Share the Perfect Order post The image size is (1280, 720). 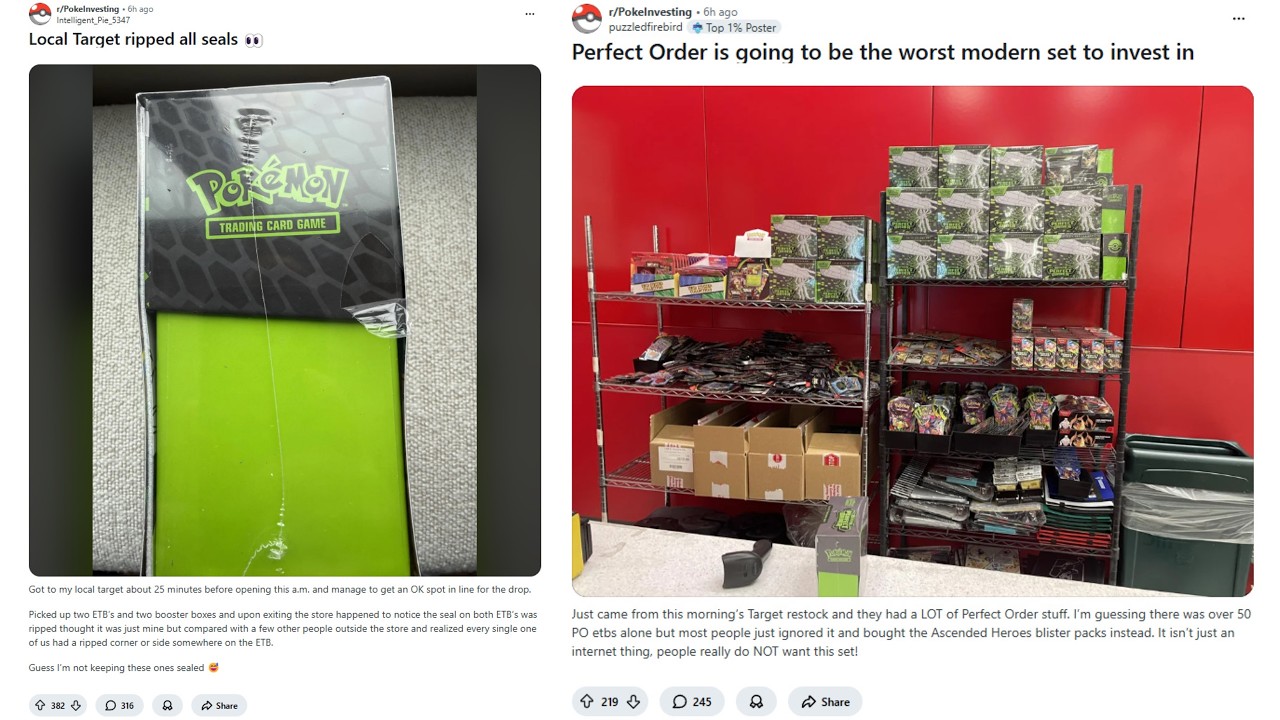pos(825,701)
